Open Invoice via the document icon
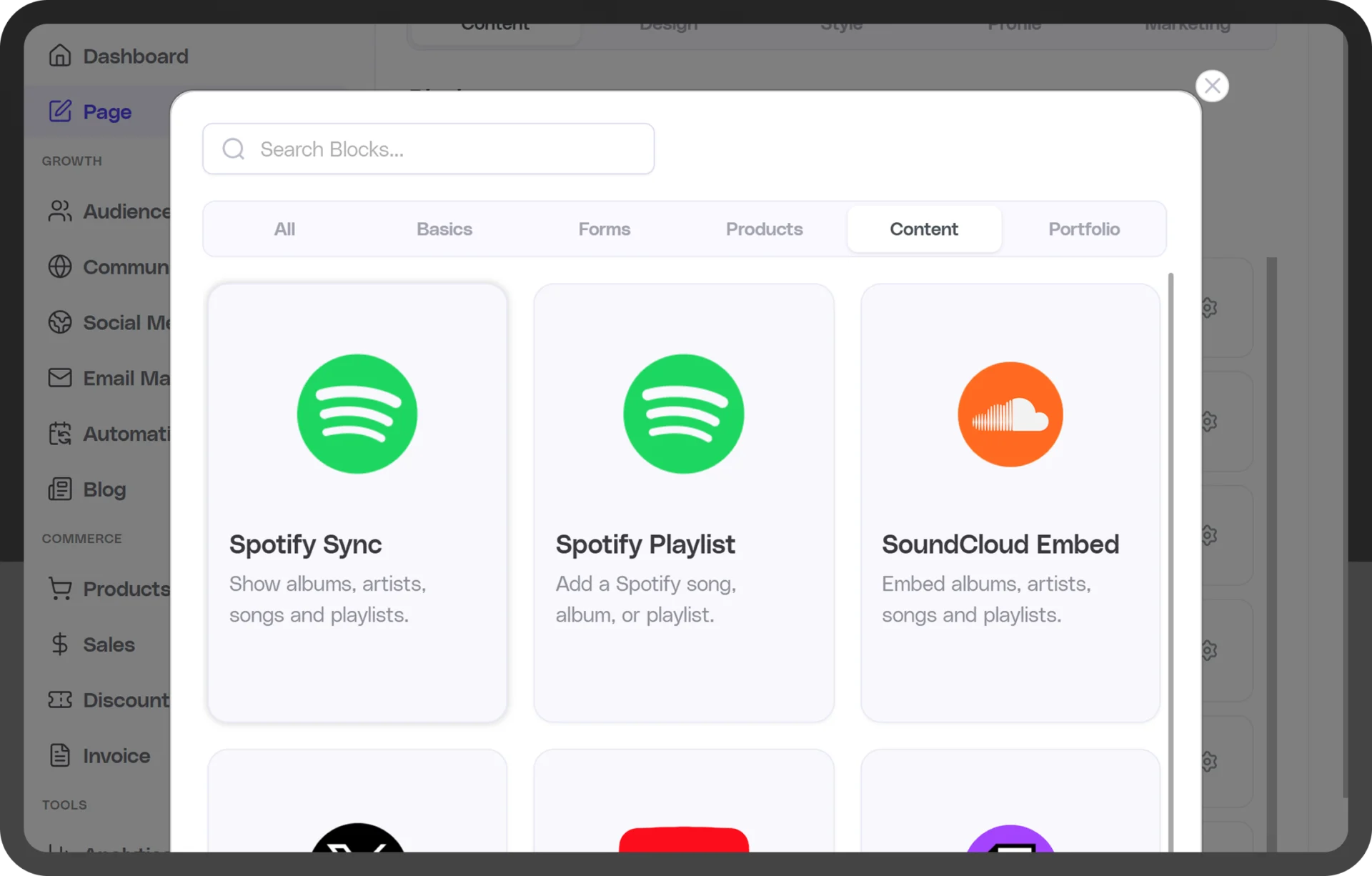Image resolution: width=1372 pixels, height=876 pixels. coord(60,755)
